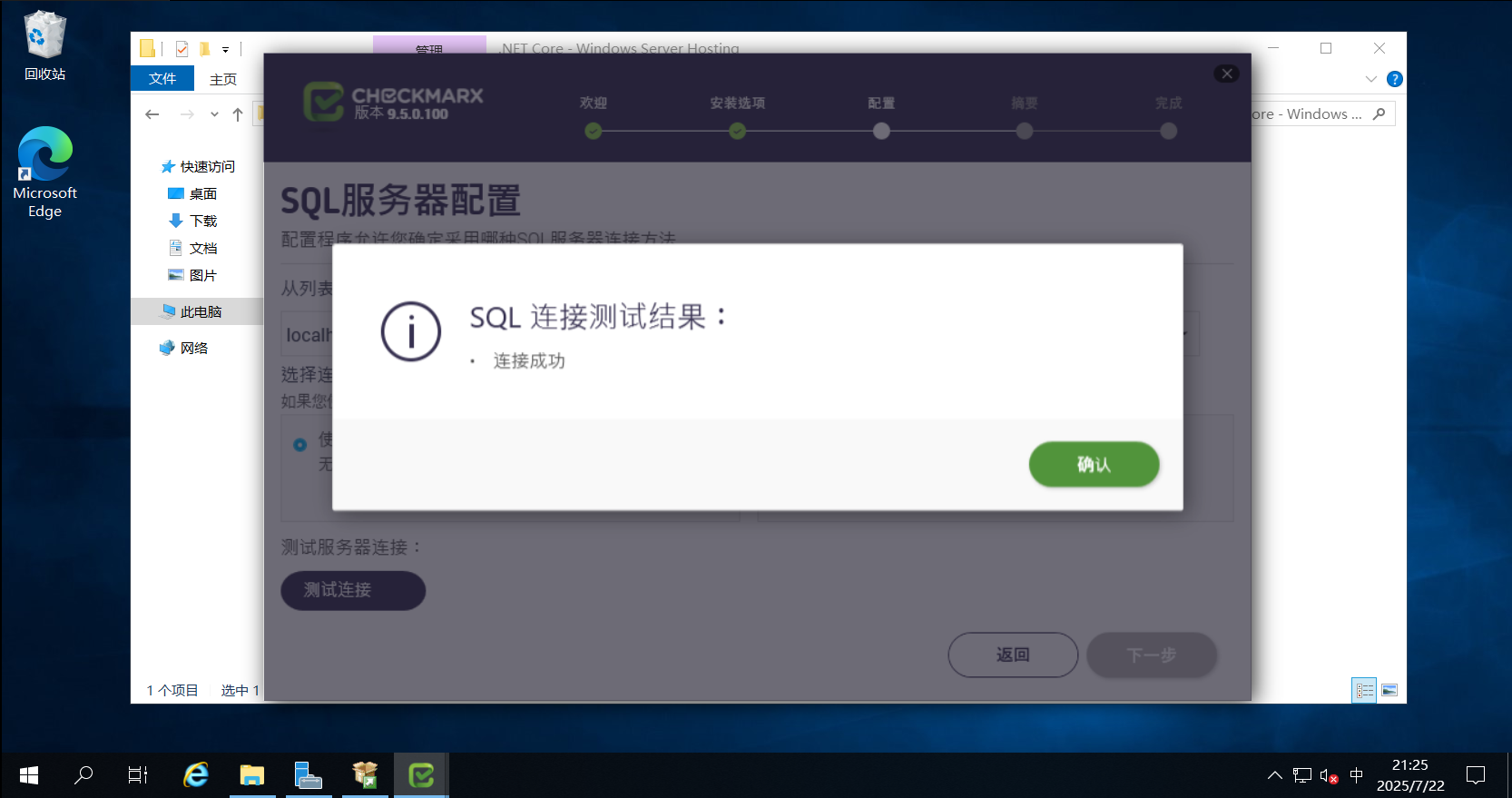The width and height of the screenshot is (1512, 798).
Task: Open the Recycle Bin desktop icon
Action: click(x=44, y=45)
